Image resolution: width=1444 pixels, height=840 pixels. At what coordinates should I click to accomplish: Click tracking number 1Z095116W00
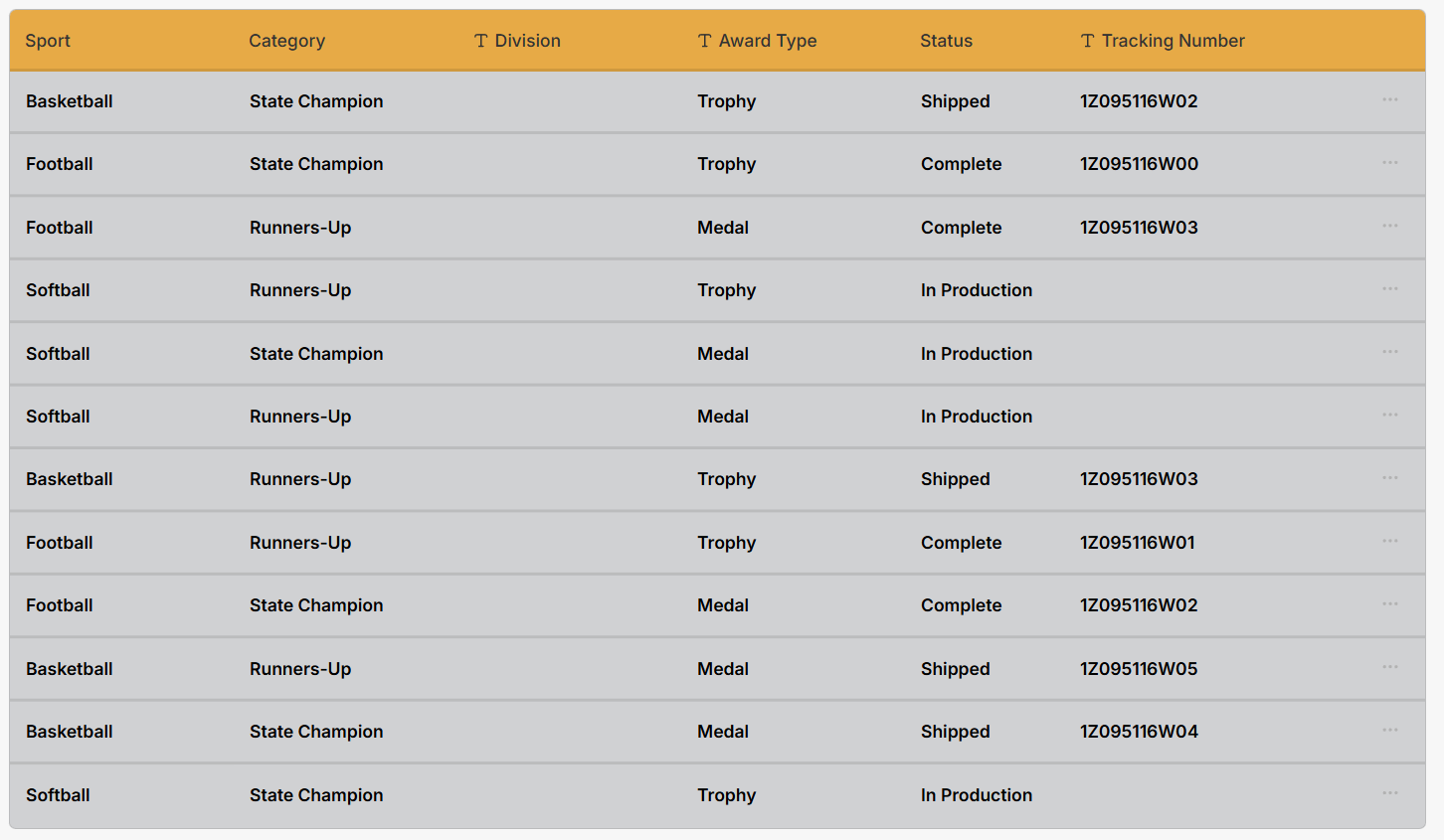1139,164
